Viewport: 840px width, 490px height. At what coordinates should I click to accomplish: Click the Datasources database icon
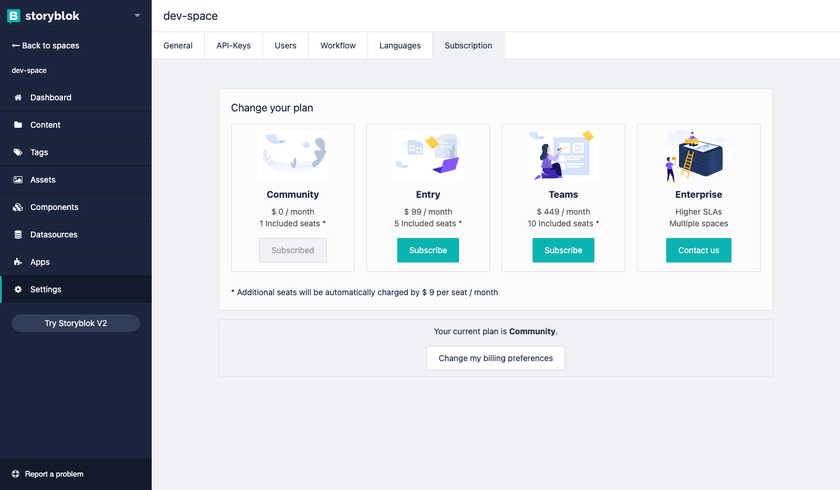coord(18,235)
